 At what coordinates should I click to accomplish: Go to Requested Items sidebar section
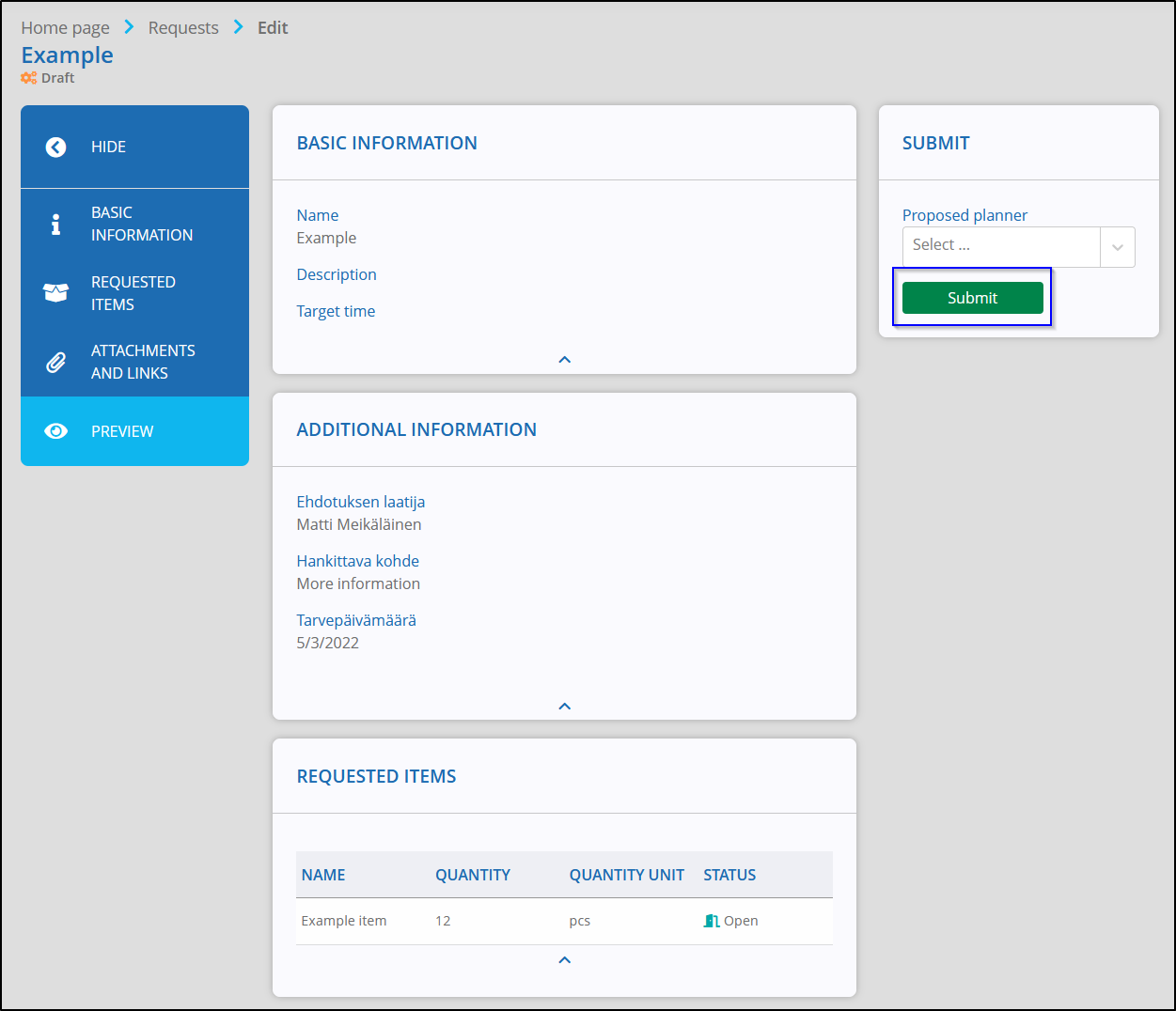point(135,293)
